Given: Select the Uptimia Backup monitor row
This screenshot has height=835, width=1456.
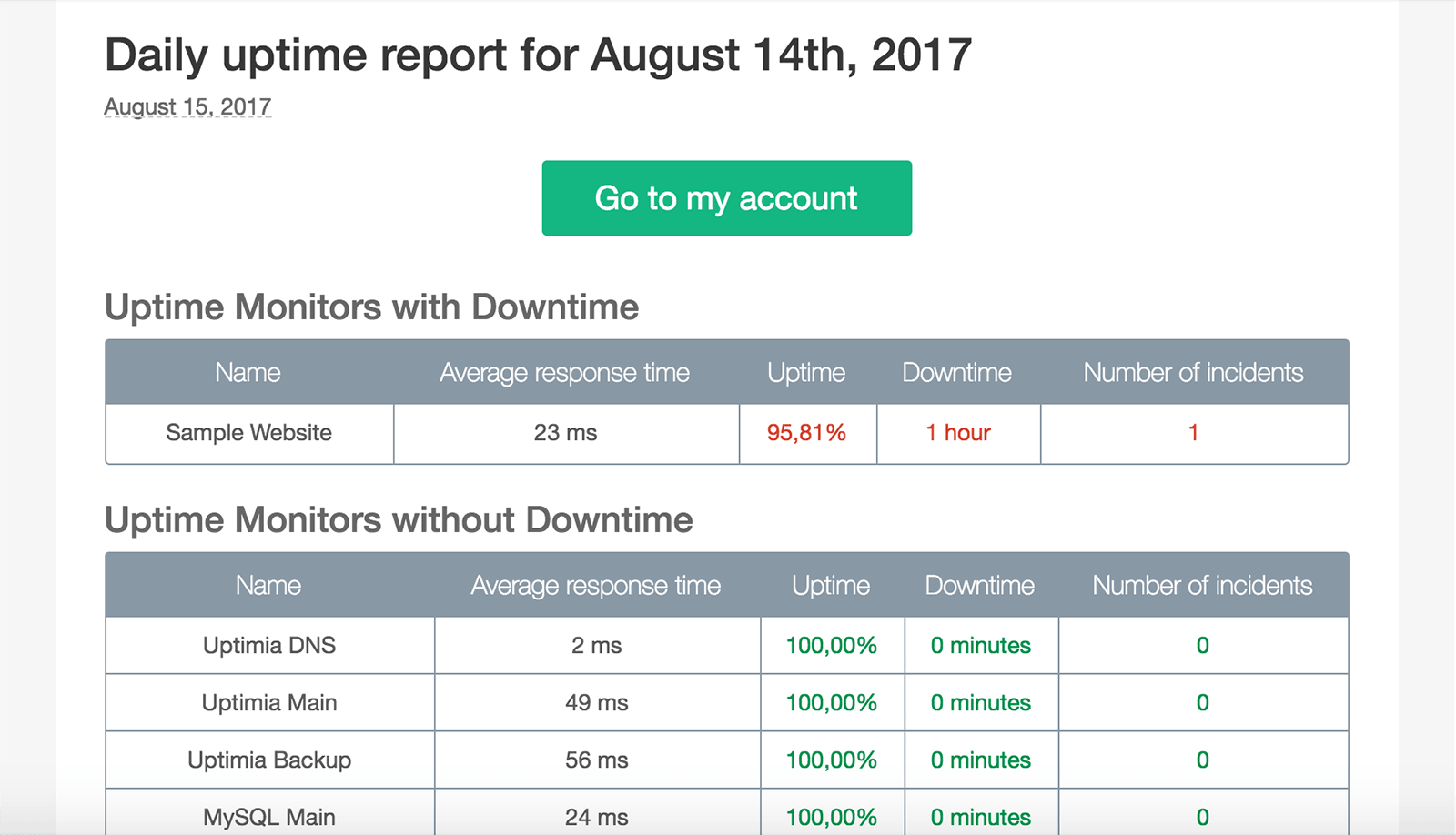Looking at the screenshot, I should pyautogui.click(x=268, y=760).
